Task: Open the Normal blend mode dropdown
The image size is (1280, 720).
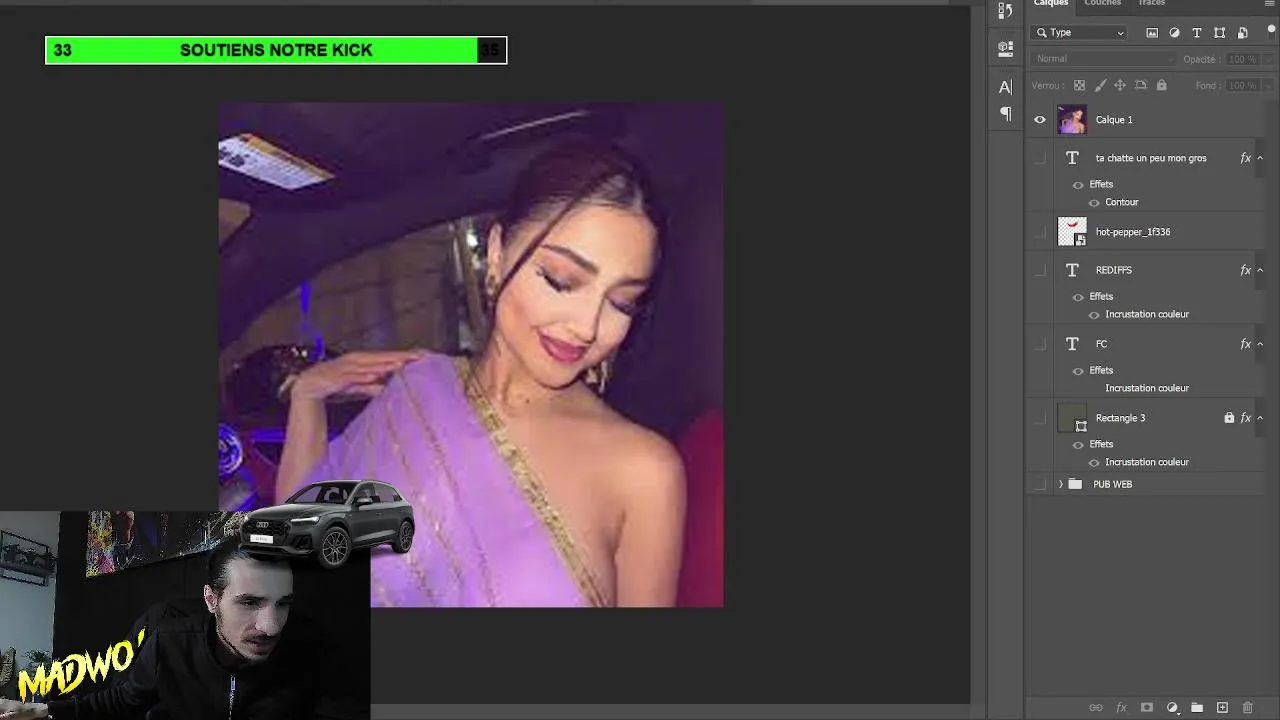Action: pos(1104,59)
